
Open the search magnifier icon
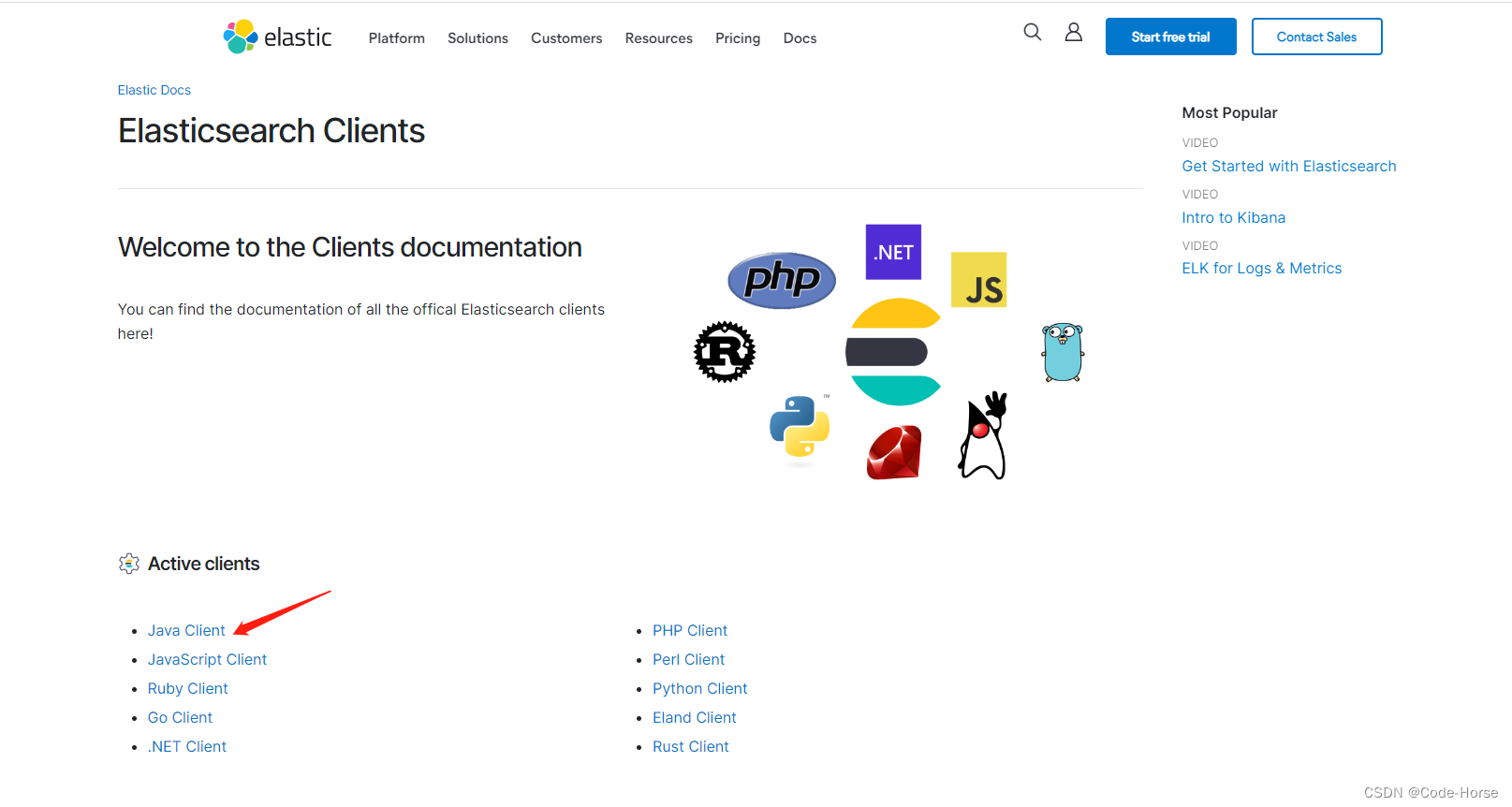(x=1033, y=33)
